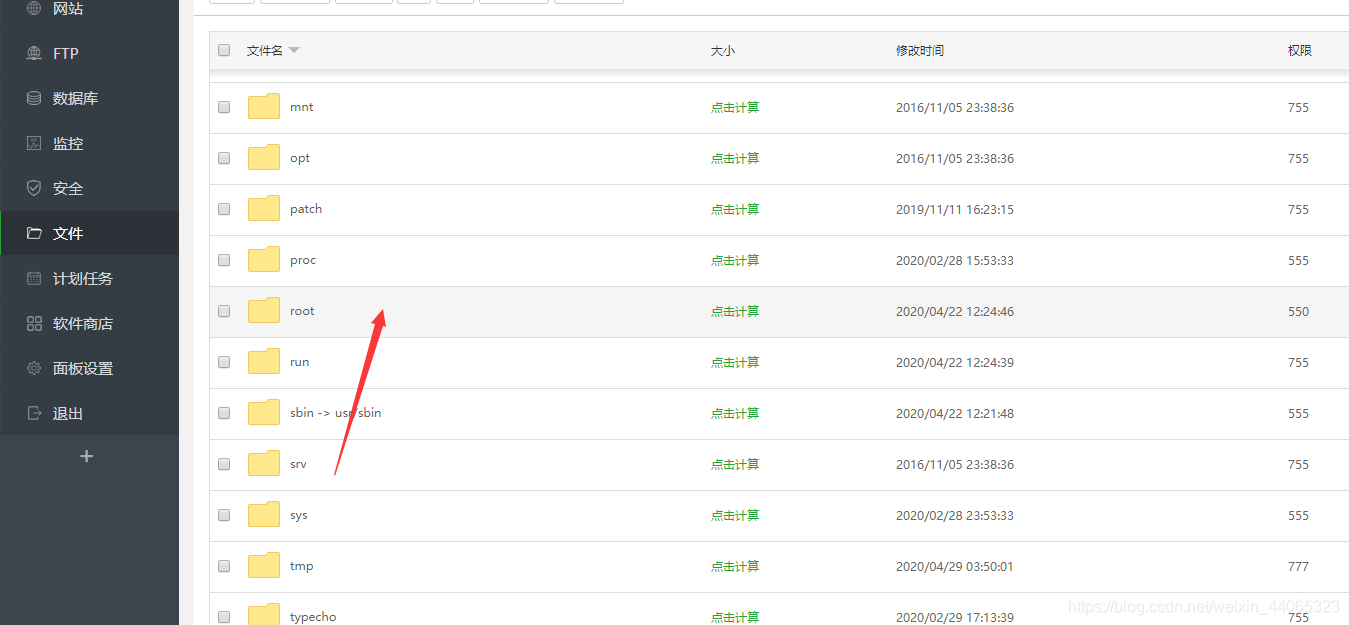Click permission value '550' for root
Viewport: 1349px width, 625px height.
point(1298,311)
